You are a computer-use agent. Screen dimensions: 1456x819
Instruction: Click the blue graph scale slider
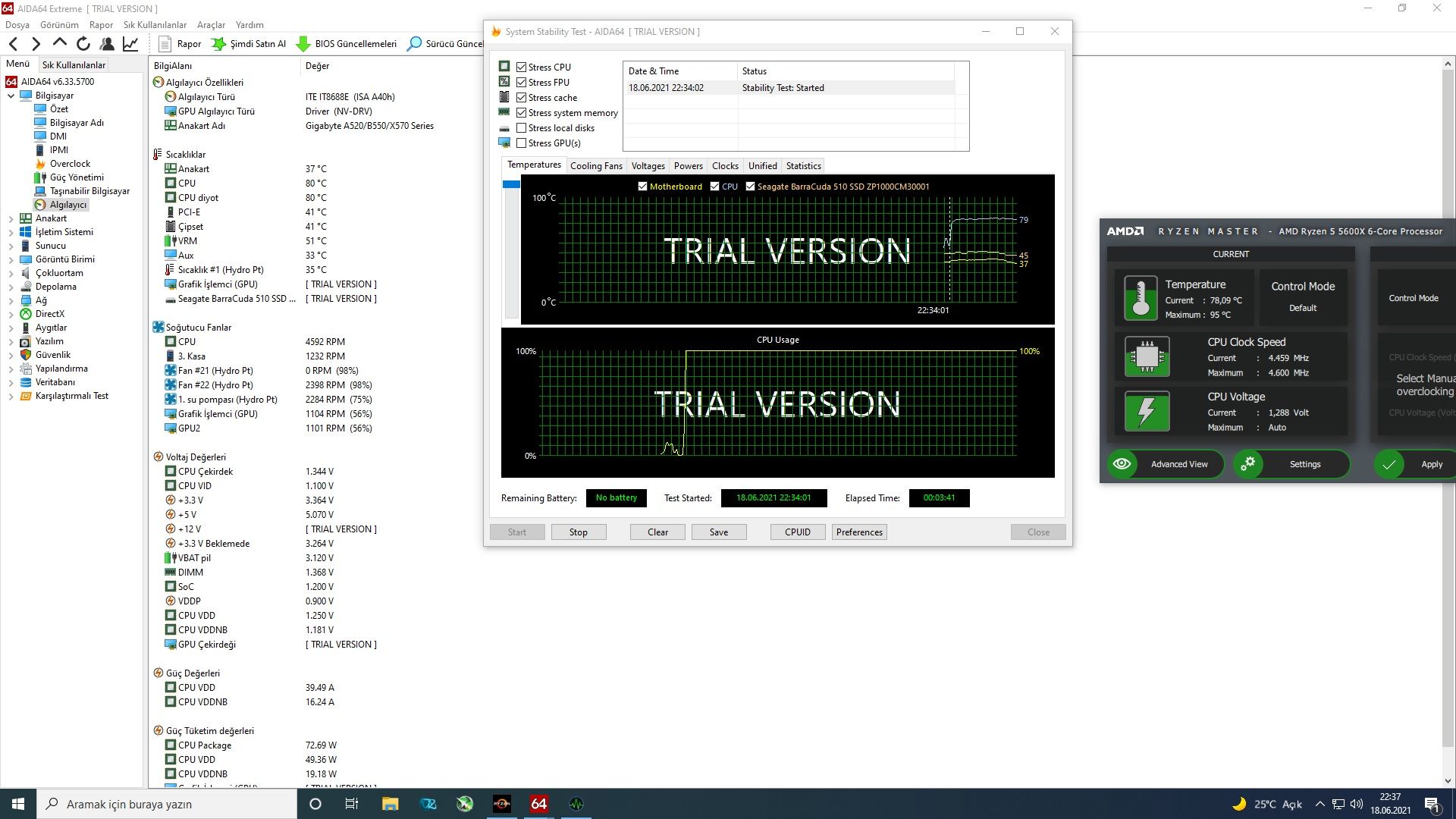coord(511,184)
